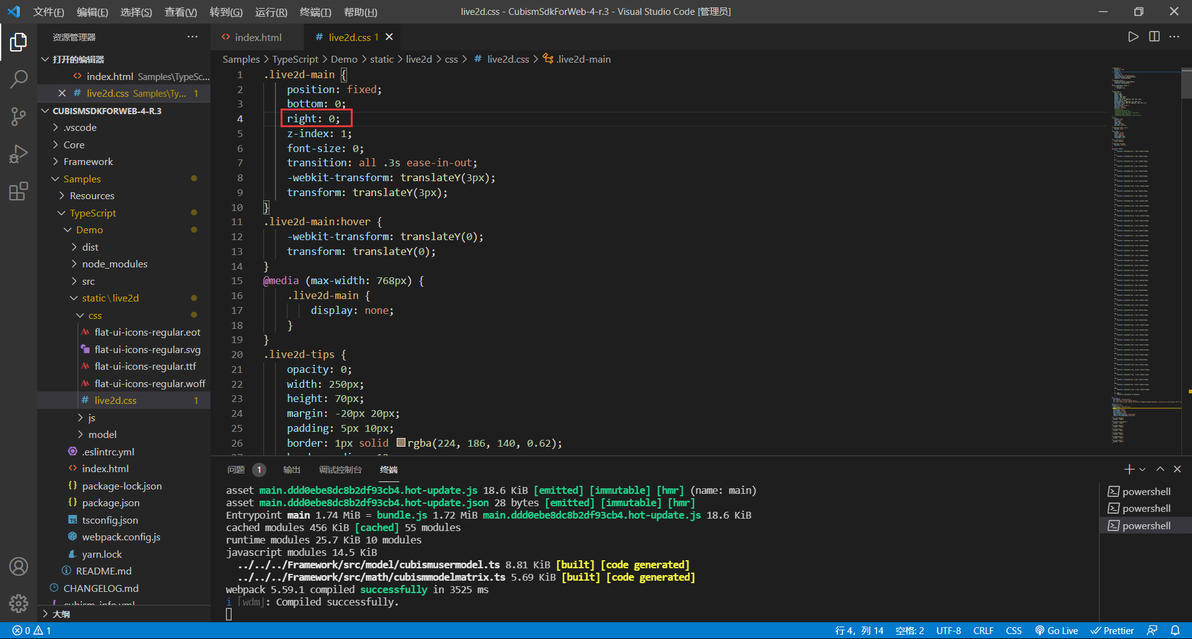This screenshot has height=639, width=1192.
Task: Click the errors and warnings status indicator
Action: click(x=31, y=631)
